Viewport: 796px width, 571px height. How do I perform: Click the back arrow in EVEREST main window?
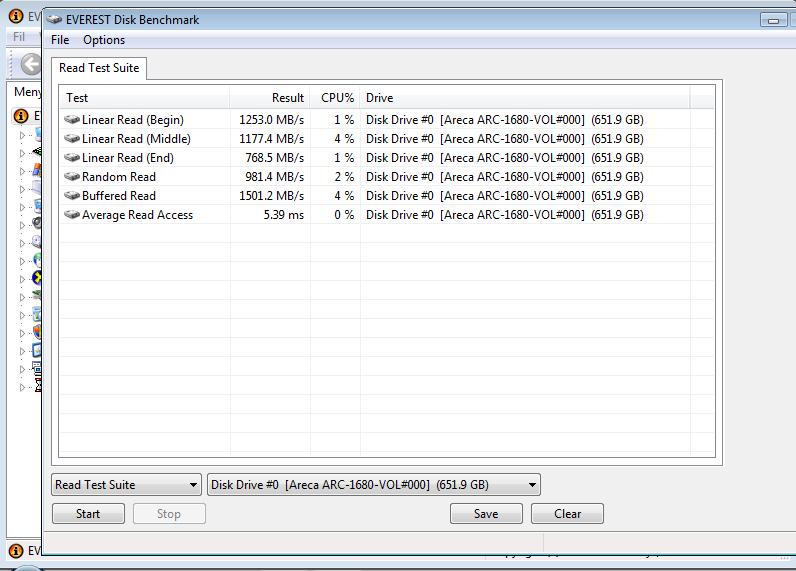[x=31, y=65]
